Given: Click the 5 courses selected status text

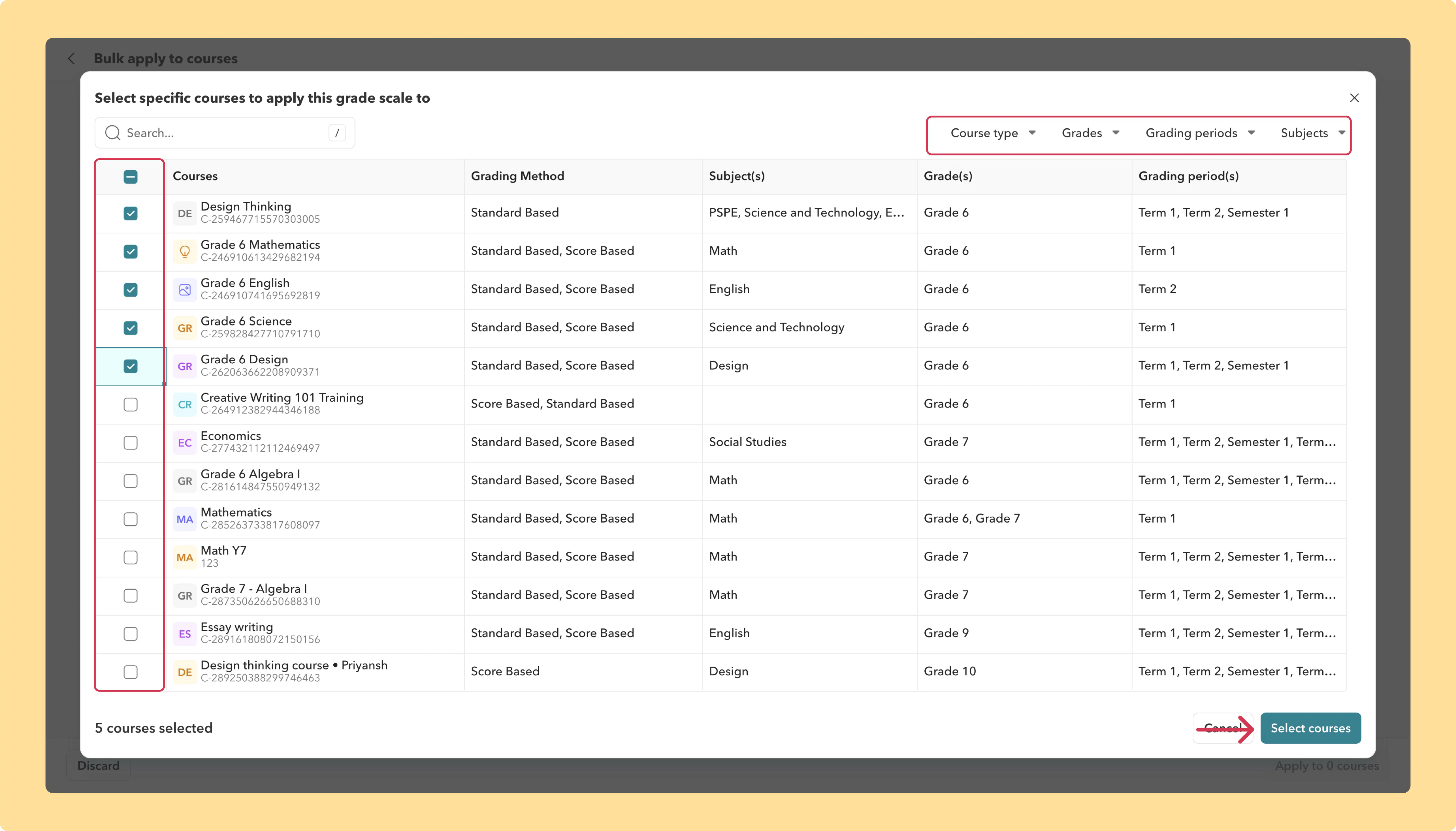Looking at the screenshot, I should click(154, 728).
